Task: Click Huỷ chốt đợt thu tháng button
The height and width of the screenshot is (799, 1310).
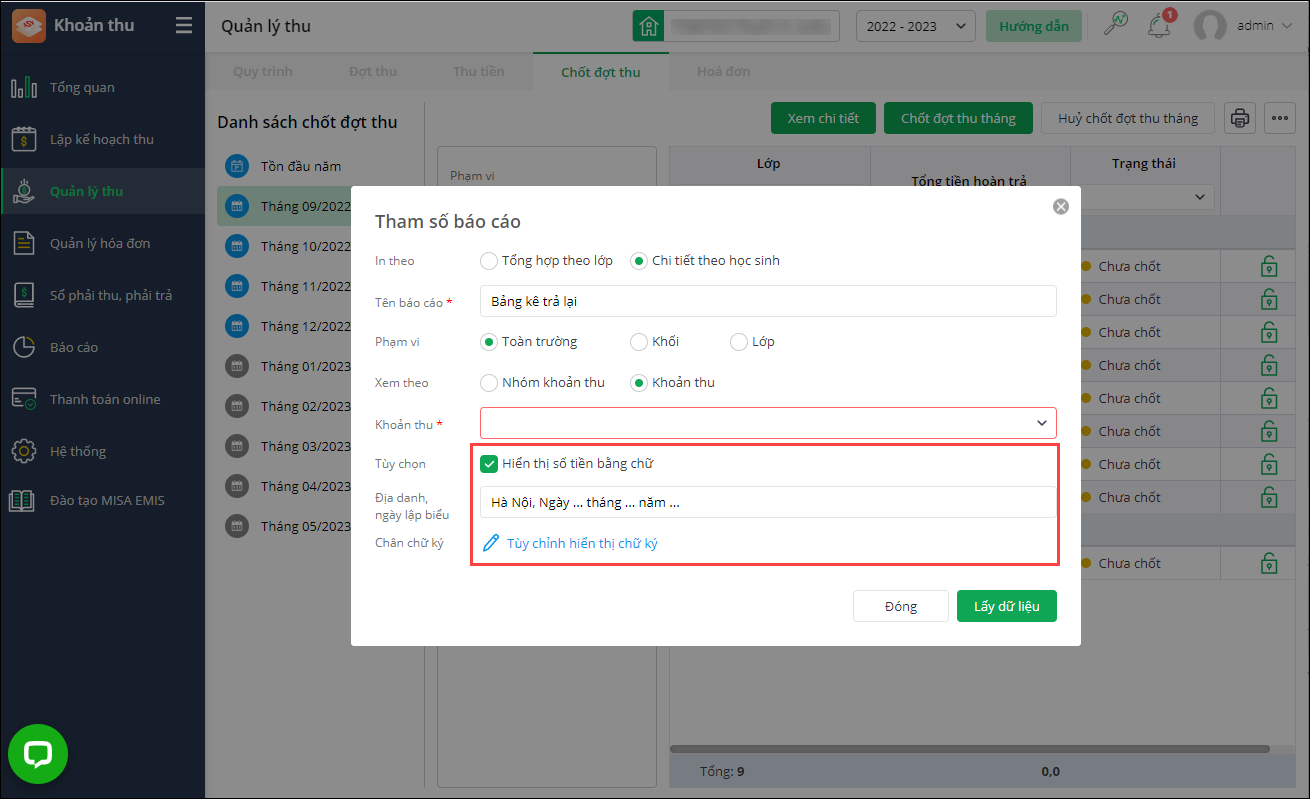Action: tap(1128, 118)
